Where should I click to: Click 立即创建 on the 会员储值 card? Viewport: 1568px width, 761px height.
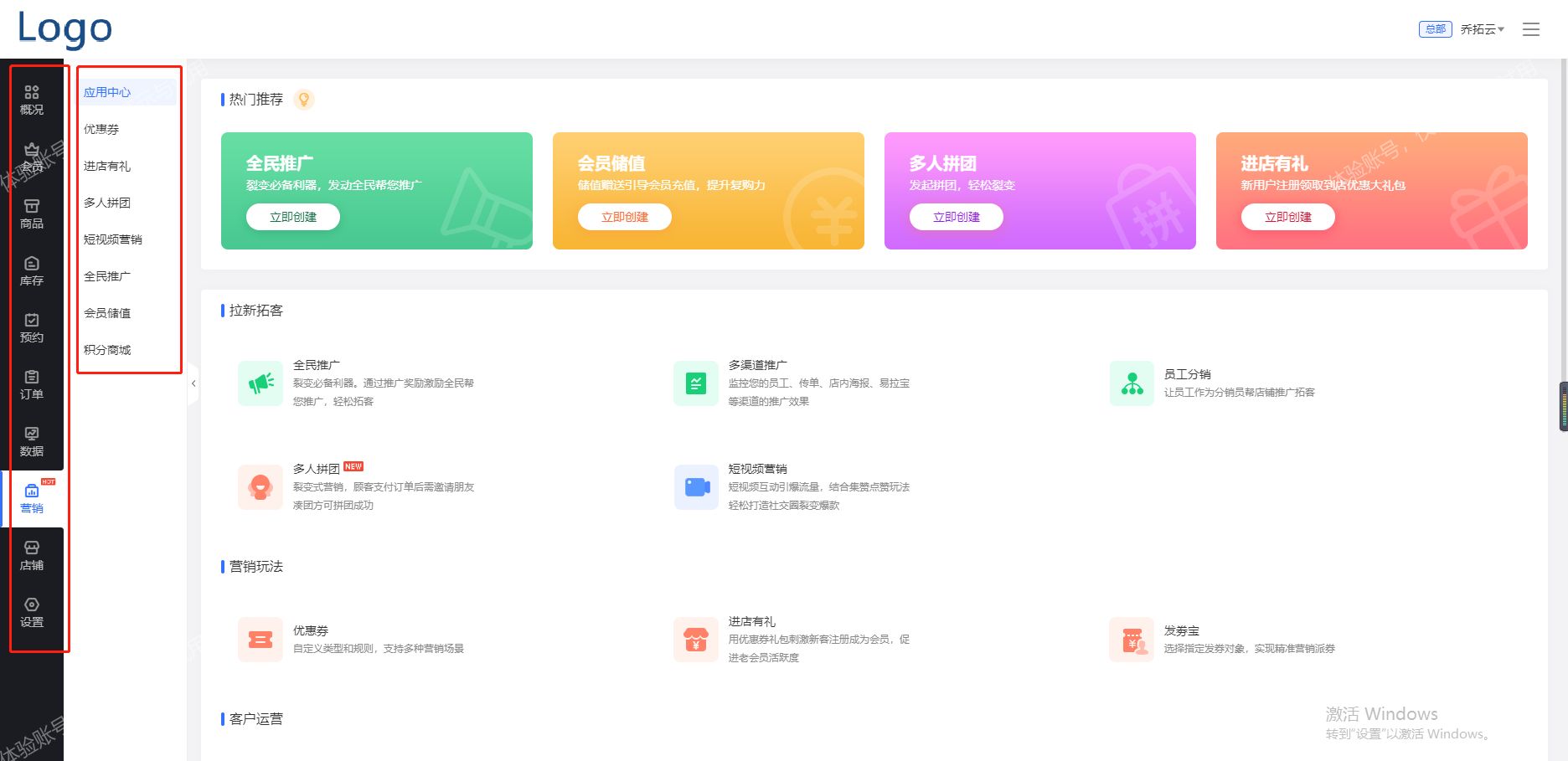click(625, 217)
